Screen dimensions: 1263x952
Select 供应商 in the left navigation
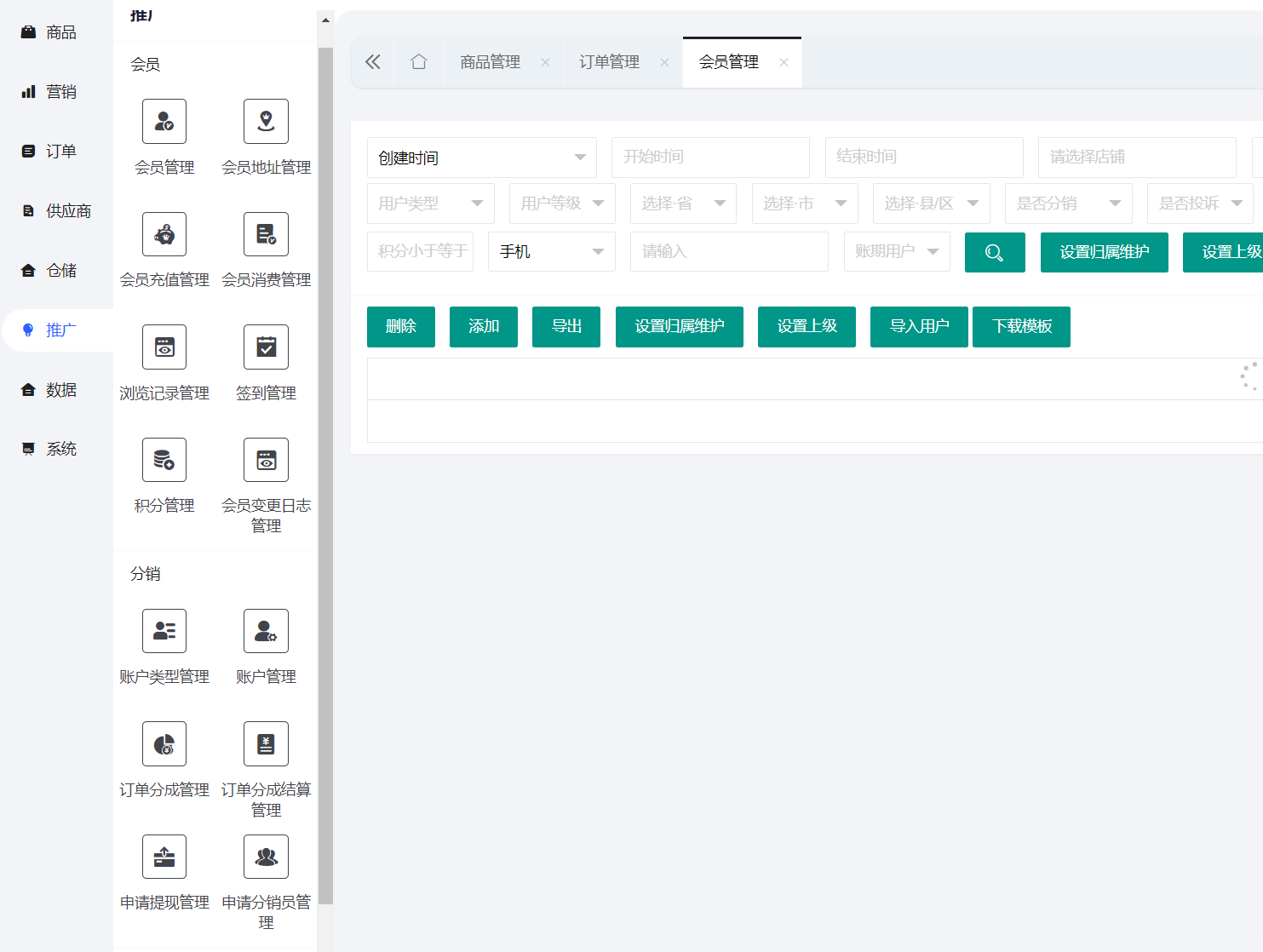56,211
